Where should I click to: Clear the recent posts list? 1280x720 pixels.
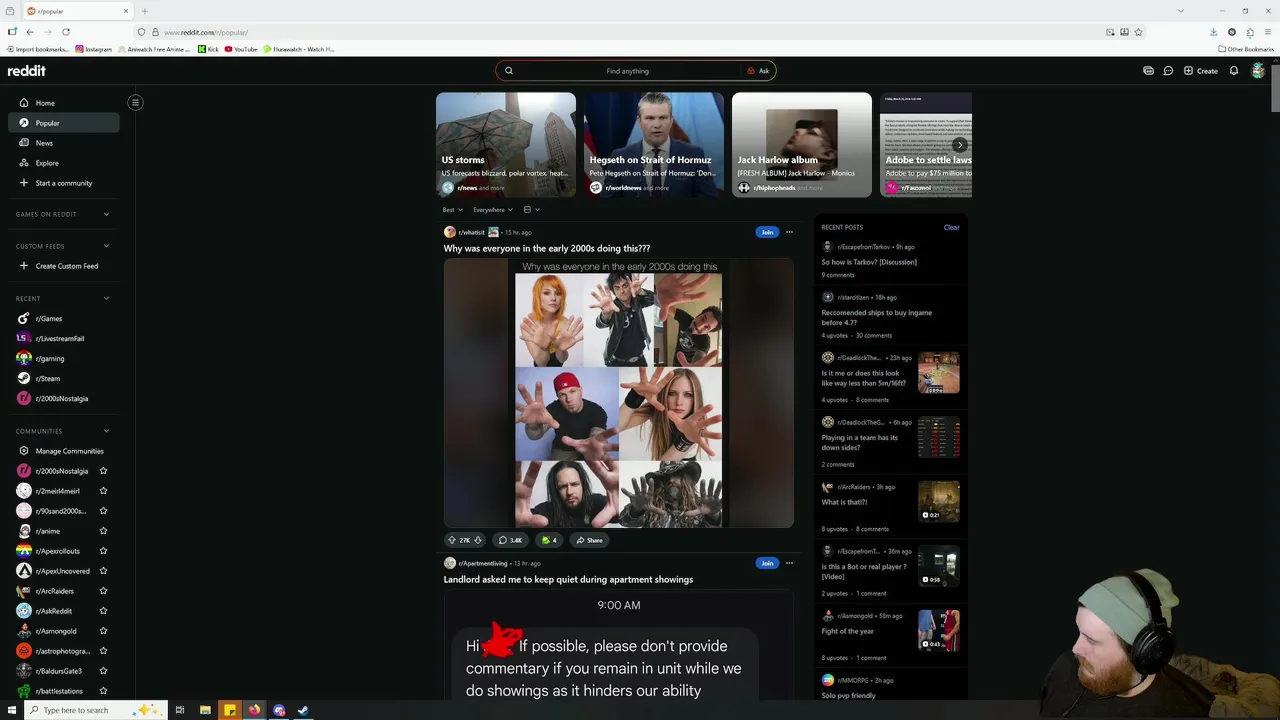tap(951, 227)
